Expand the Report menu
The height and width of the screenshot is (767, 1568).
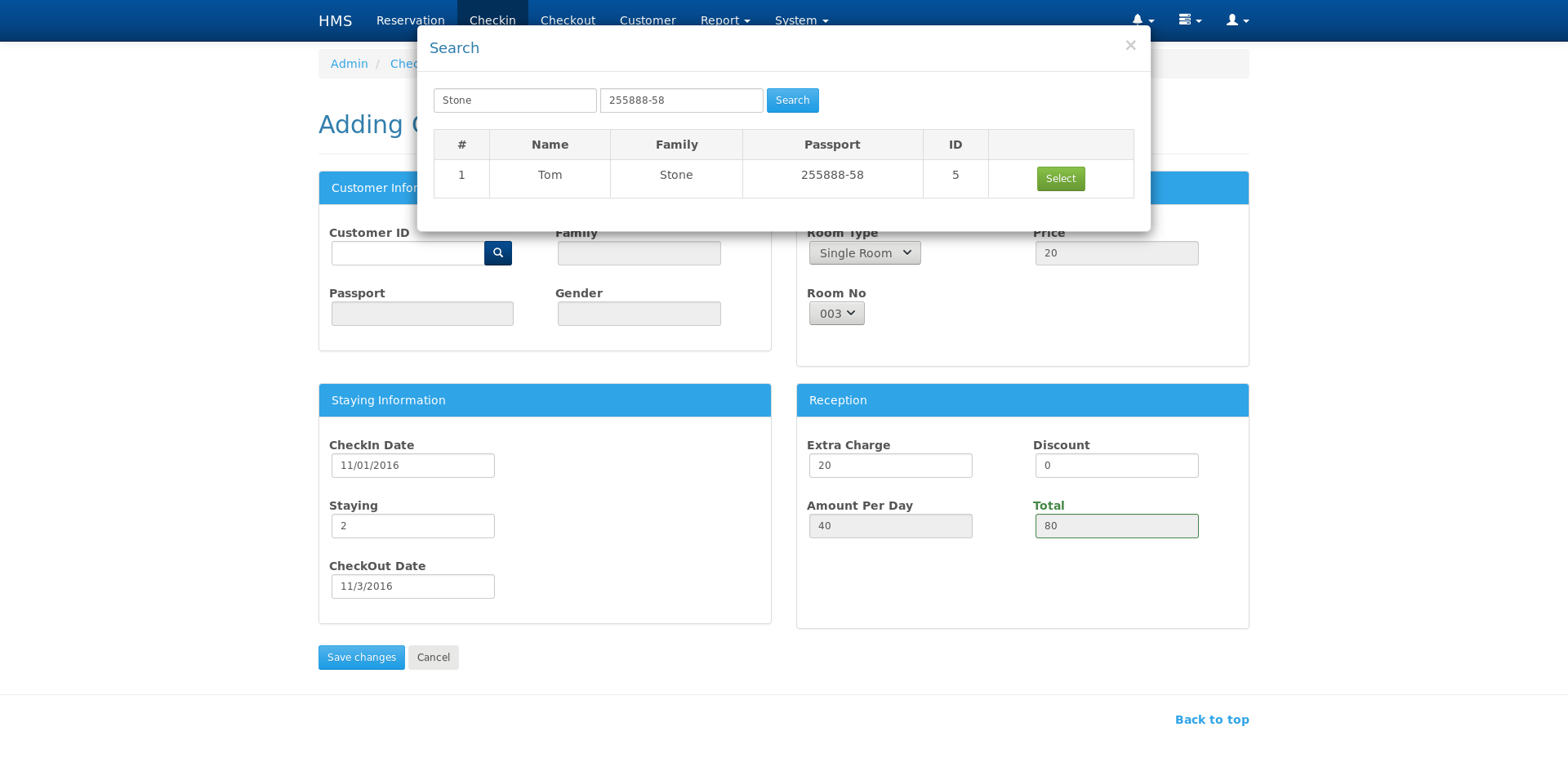click(x=724, y=20)
